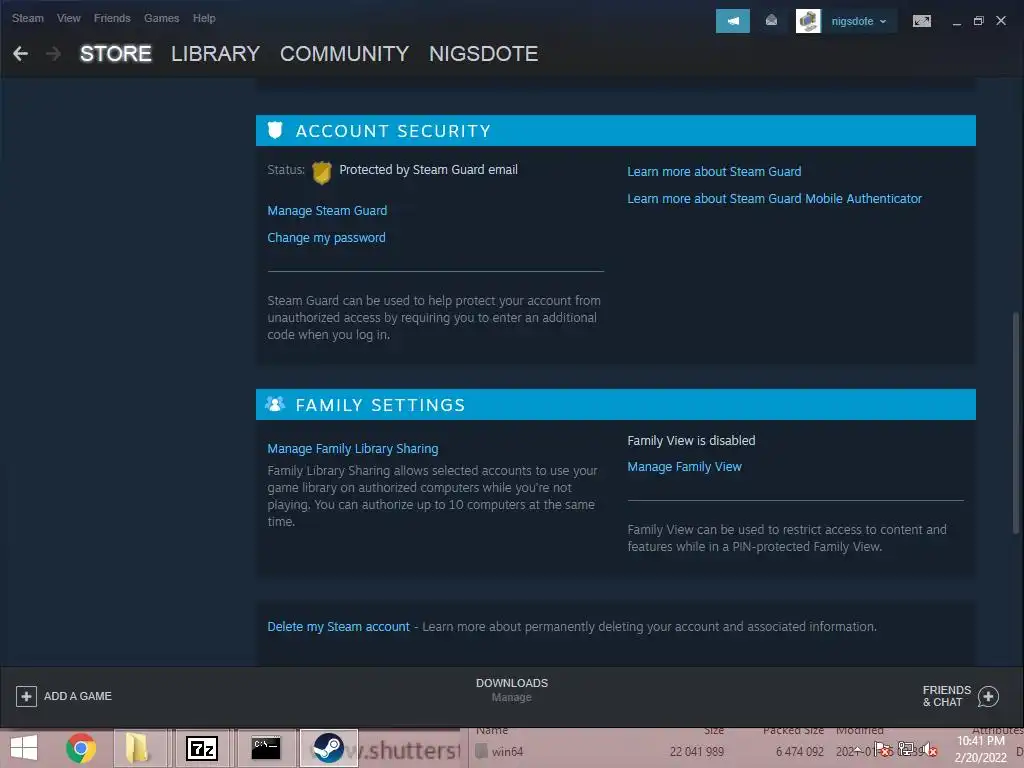The width and height of the screenshot is (1024, 768).
Task: Open the Windows Start button
Action: [24, 748]
